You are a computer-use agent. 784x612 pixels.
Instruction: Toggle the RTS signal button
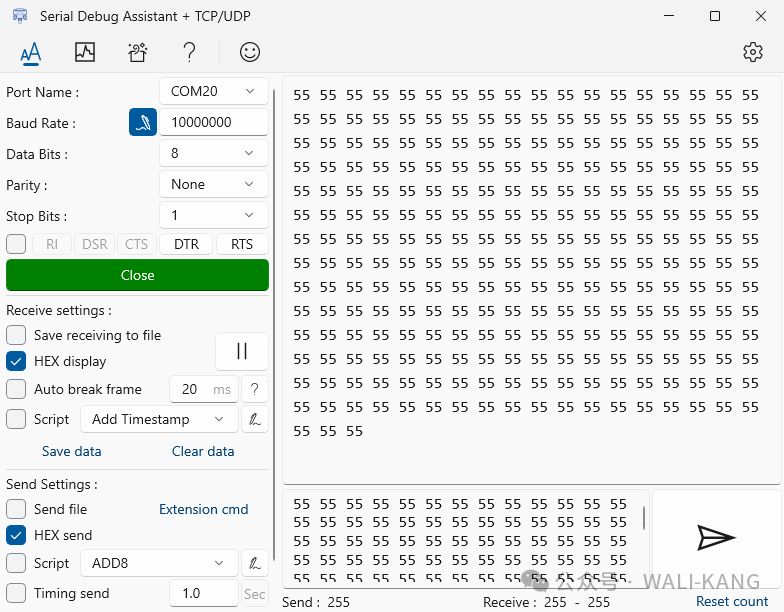tap(242, 244)
